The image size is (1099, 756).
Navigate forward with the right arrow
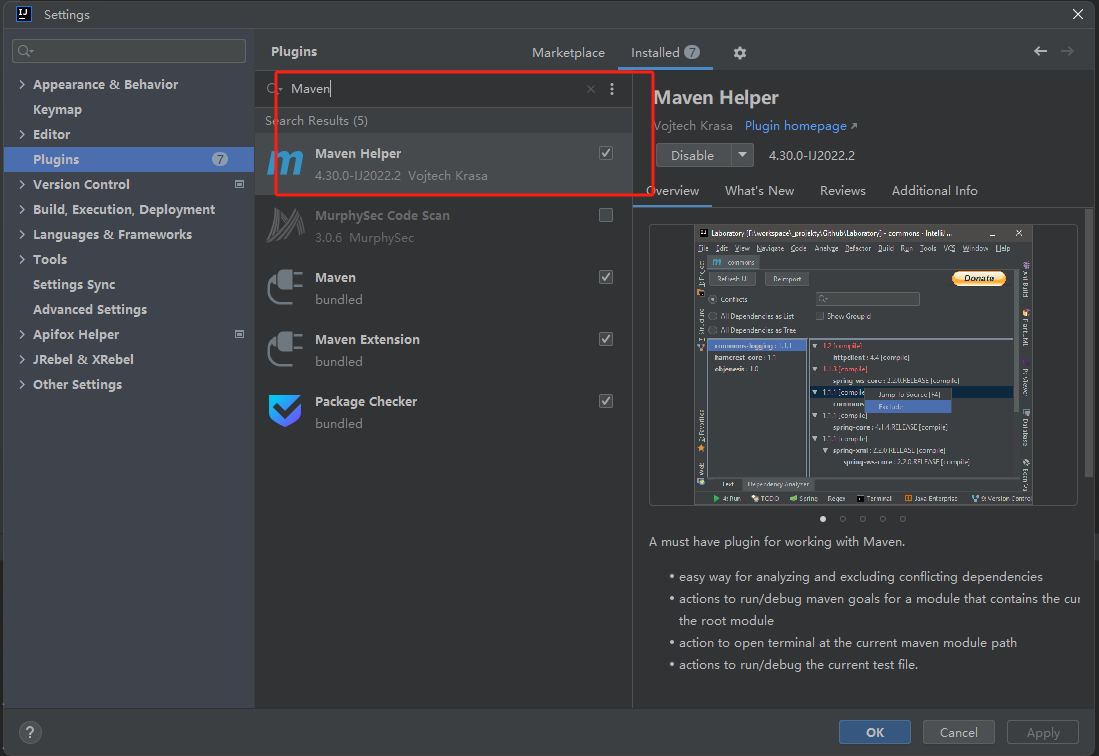[x=1067, y=51]
